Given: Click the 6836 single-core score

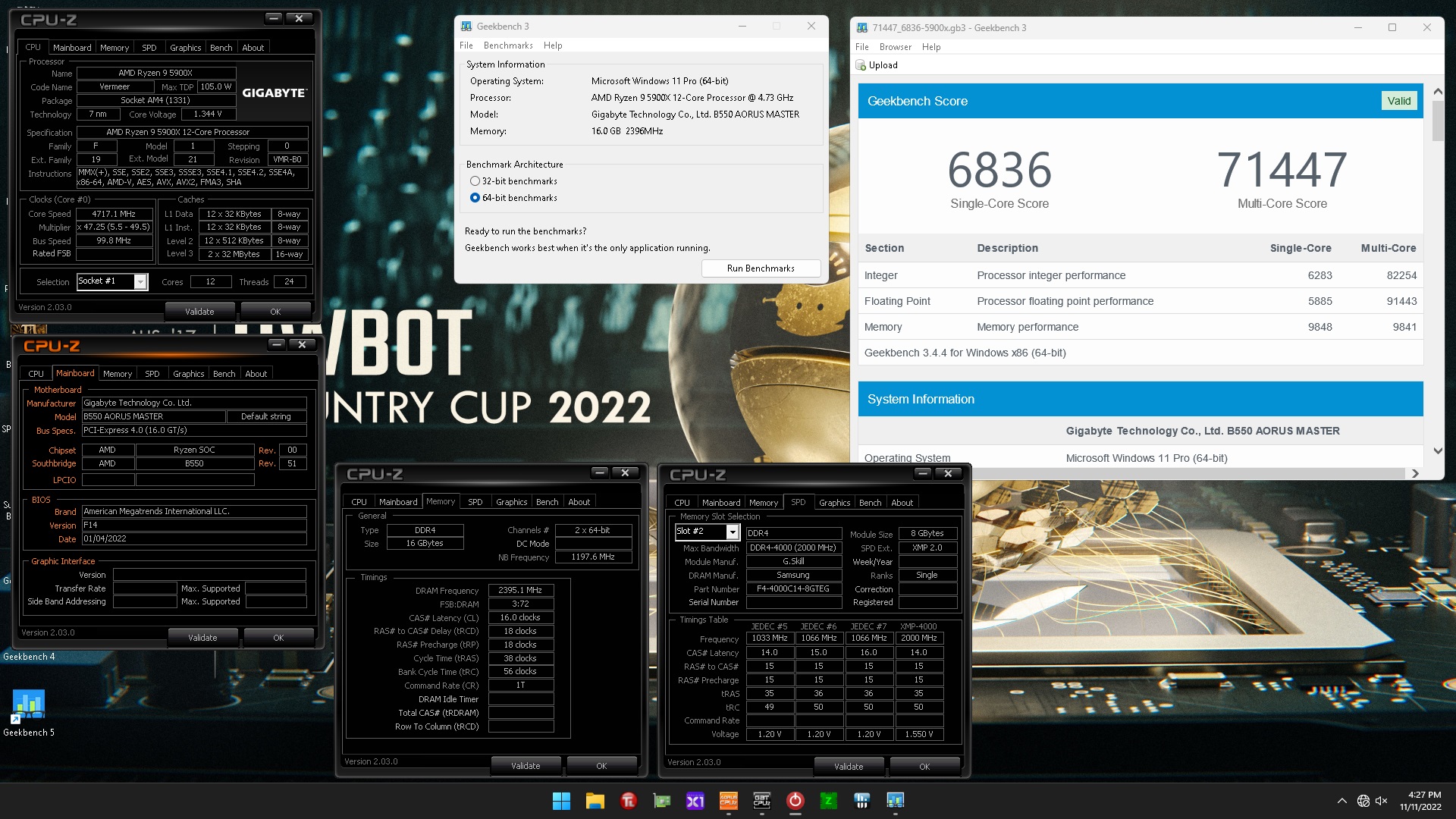Looking at the screenshot, I should (999, 170).
